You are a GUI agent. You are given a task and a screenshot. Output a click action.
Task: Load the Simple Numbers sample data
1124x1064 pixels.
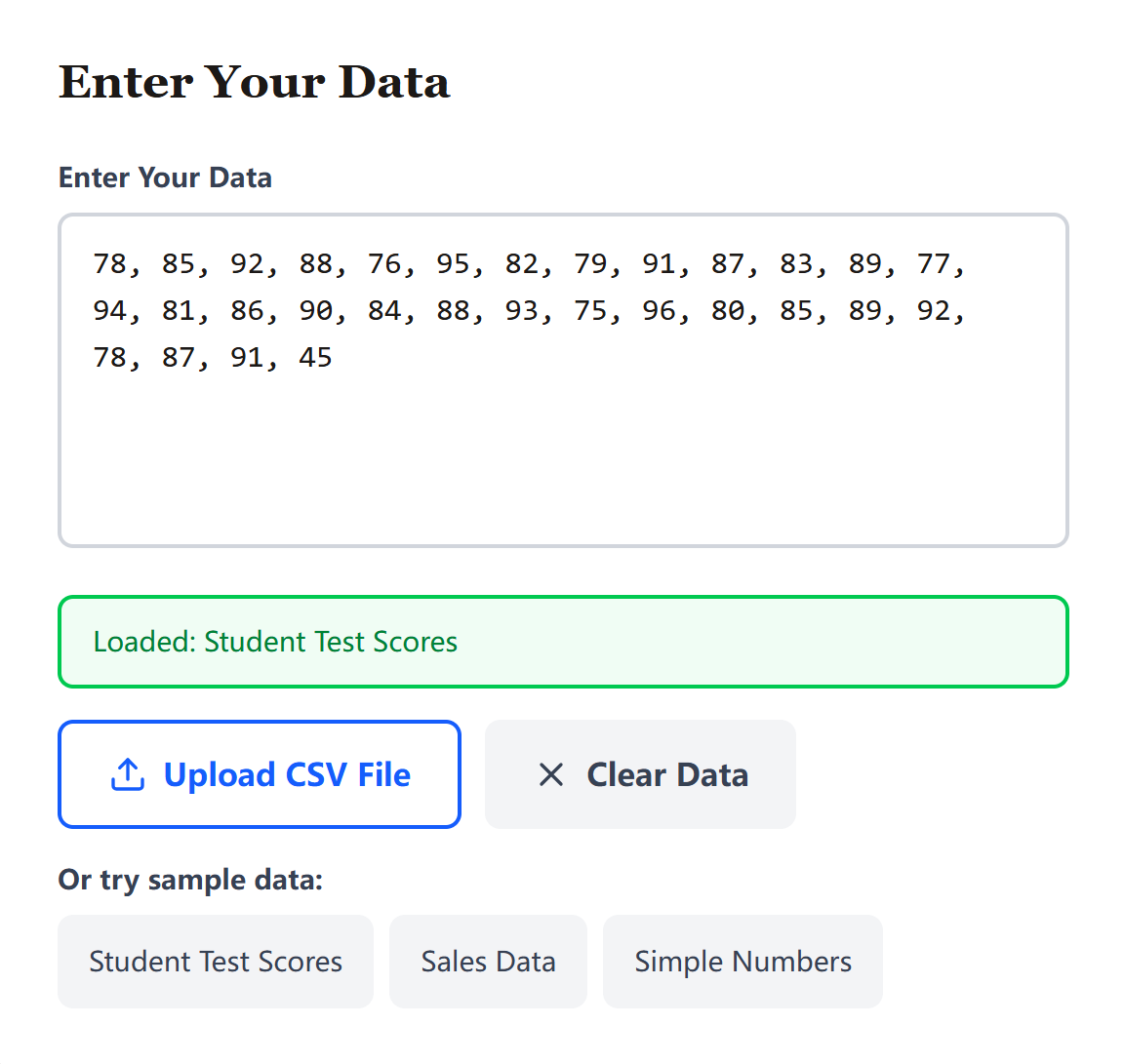tap(743, 961)
